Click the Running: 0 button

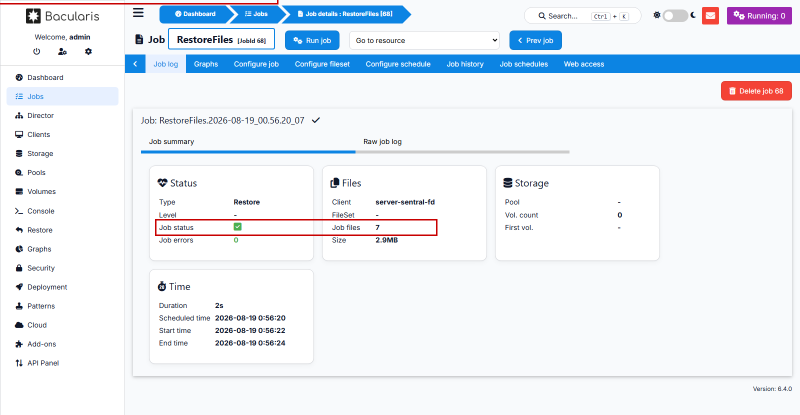(x=759, y=16)
